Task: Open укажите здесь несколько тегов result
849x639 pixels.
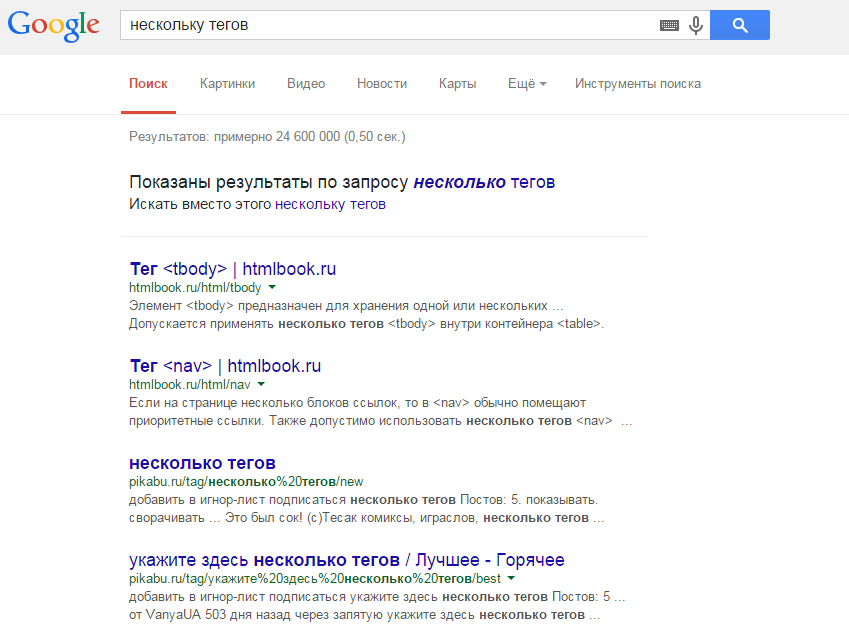Action: coord(346,560)
